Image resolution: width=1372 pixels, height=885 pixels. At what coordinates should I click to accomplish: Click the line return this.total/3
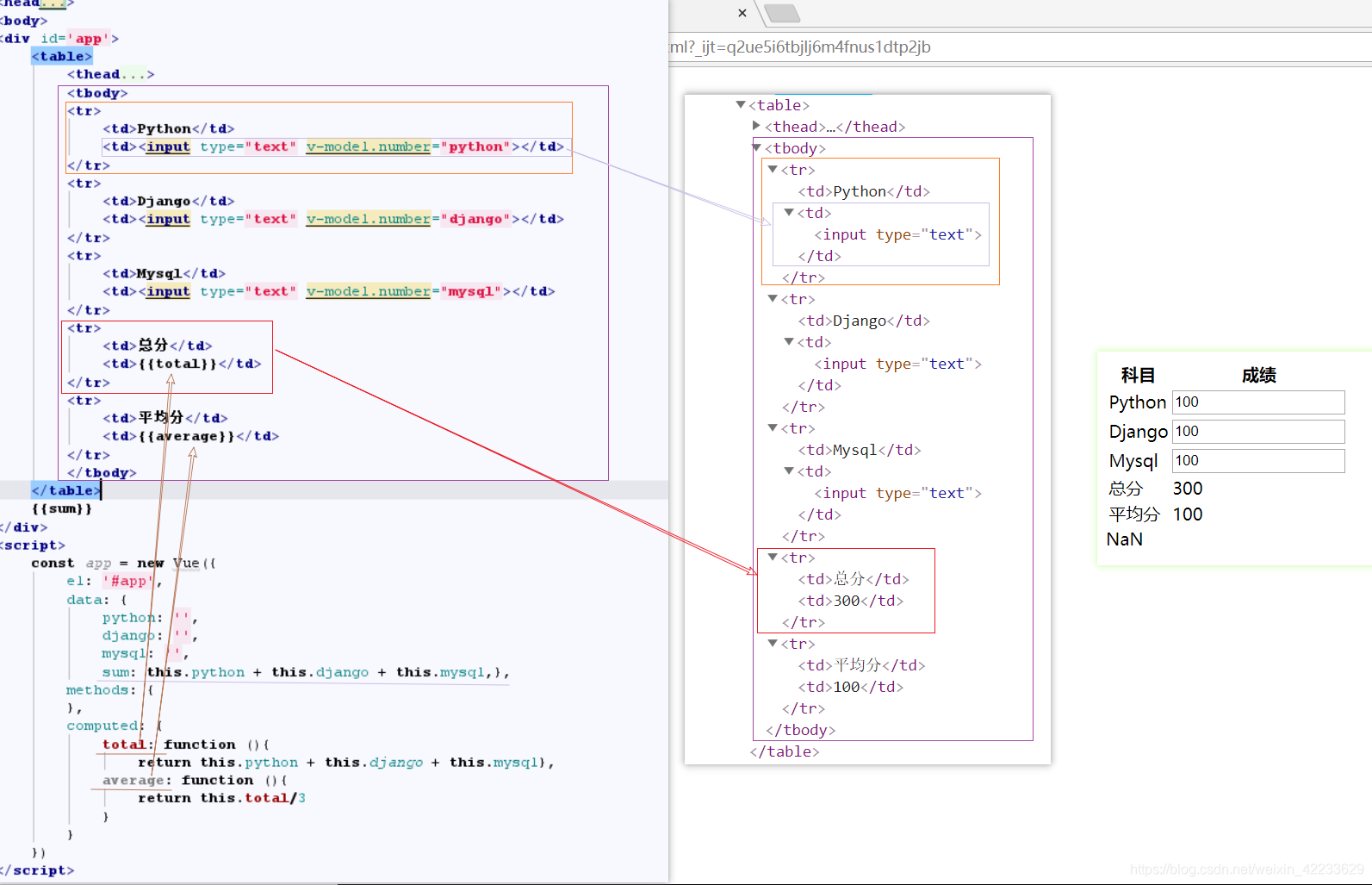coord(221,798)
